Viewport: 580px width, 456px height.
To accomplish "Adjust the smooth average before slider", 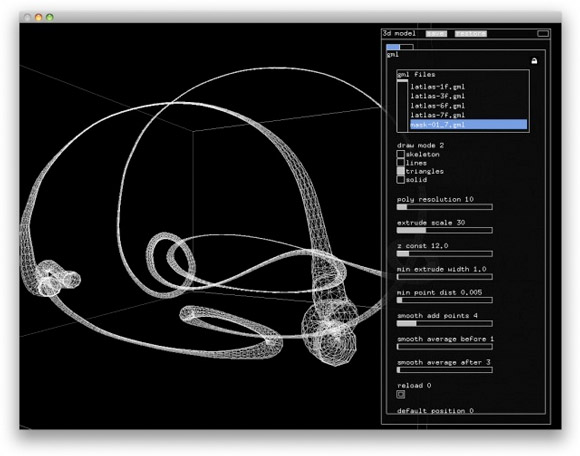I will [445, 347].
